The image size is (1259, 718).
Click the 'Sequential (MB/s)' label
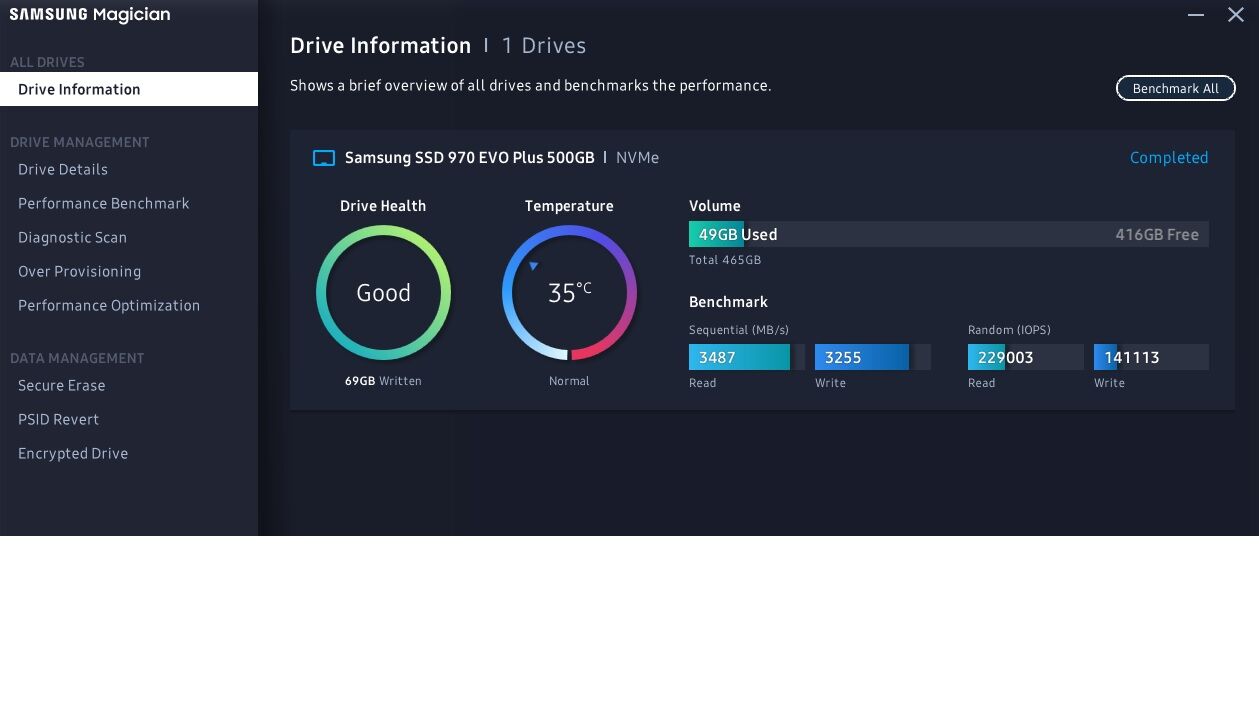739,330
